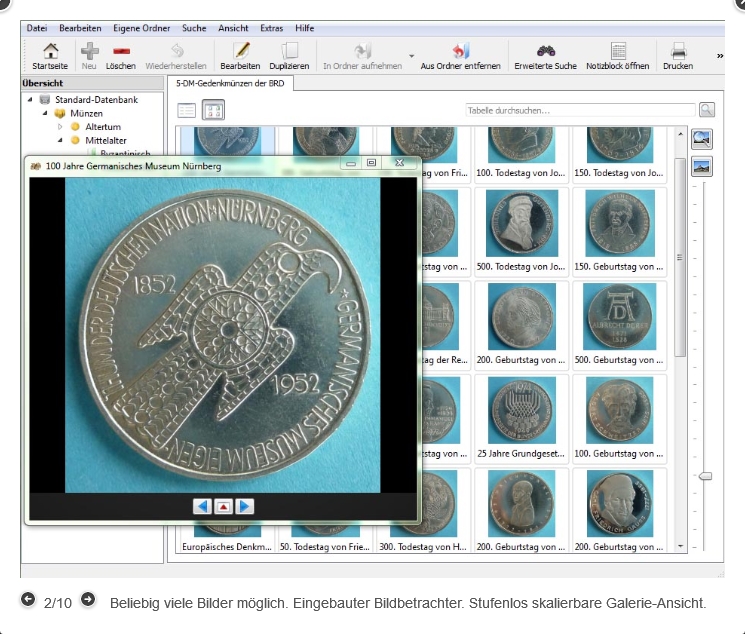Viewport: 745px width, 634px height.
Task: Open the Extras menu
Action: [x=271, y=28]
